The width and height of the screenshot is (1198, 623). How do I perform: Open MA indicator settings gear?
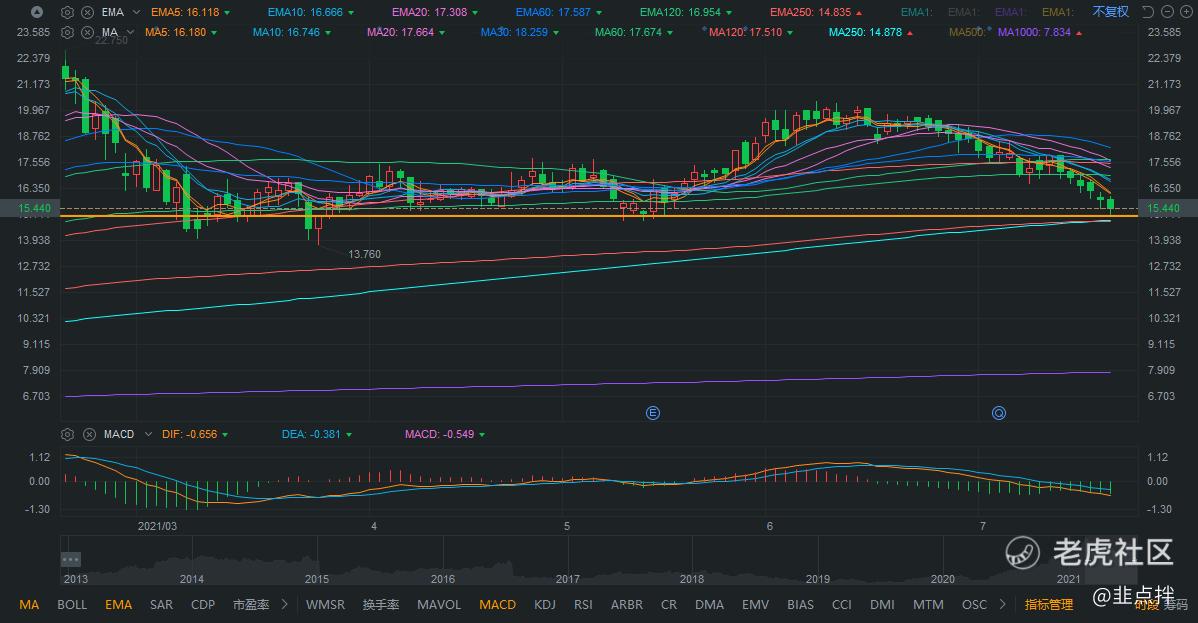pos(67,32)
